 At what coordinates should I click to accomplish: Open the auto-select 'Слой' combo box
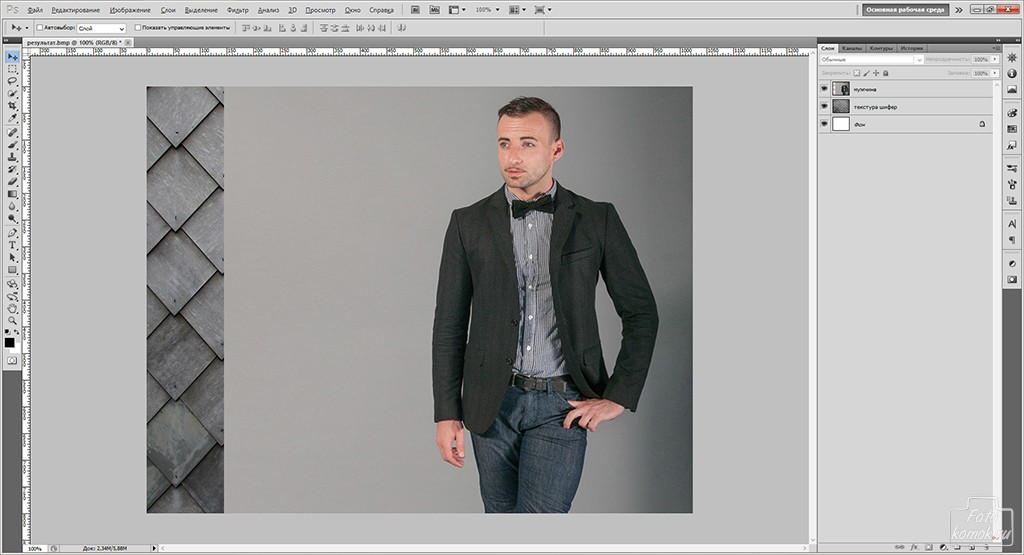pos(101,29)
